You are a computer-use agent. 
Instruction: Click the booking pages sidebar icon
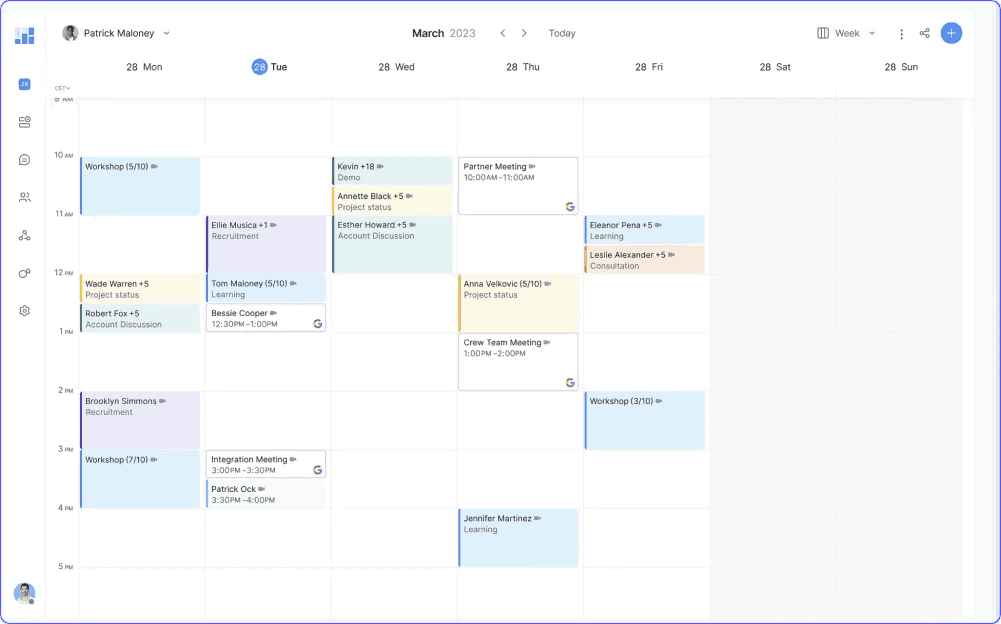(24, 122)
